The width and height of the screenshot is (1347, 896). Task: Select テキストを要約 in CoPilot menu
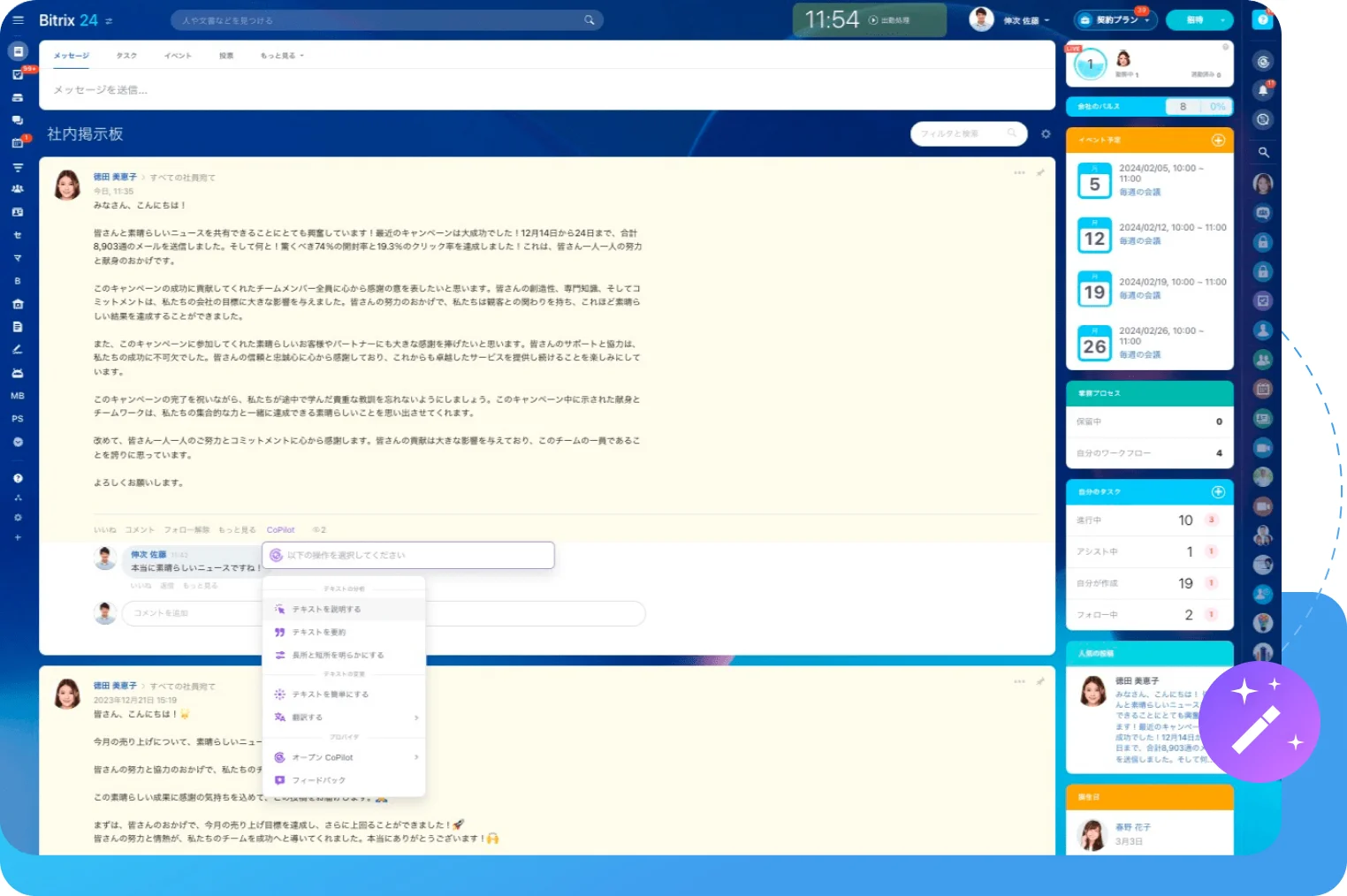[319, 633]
